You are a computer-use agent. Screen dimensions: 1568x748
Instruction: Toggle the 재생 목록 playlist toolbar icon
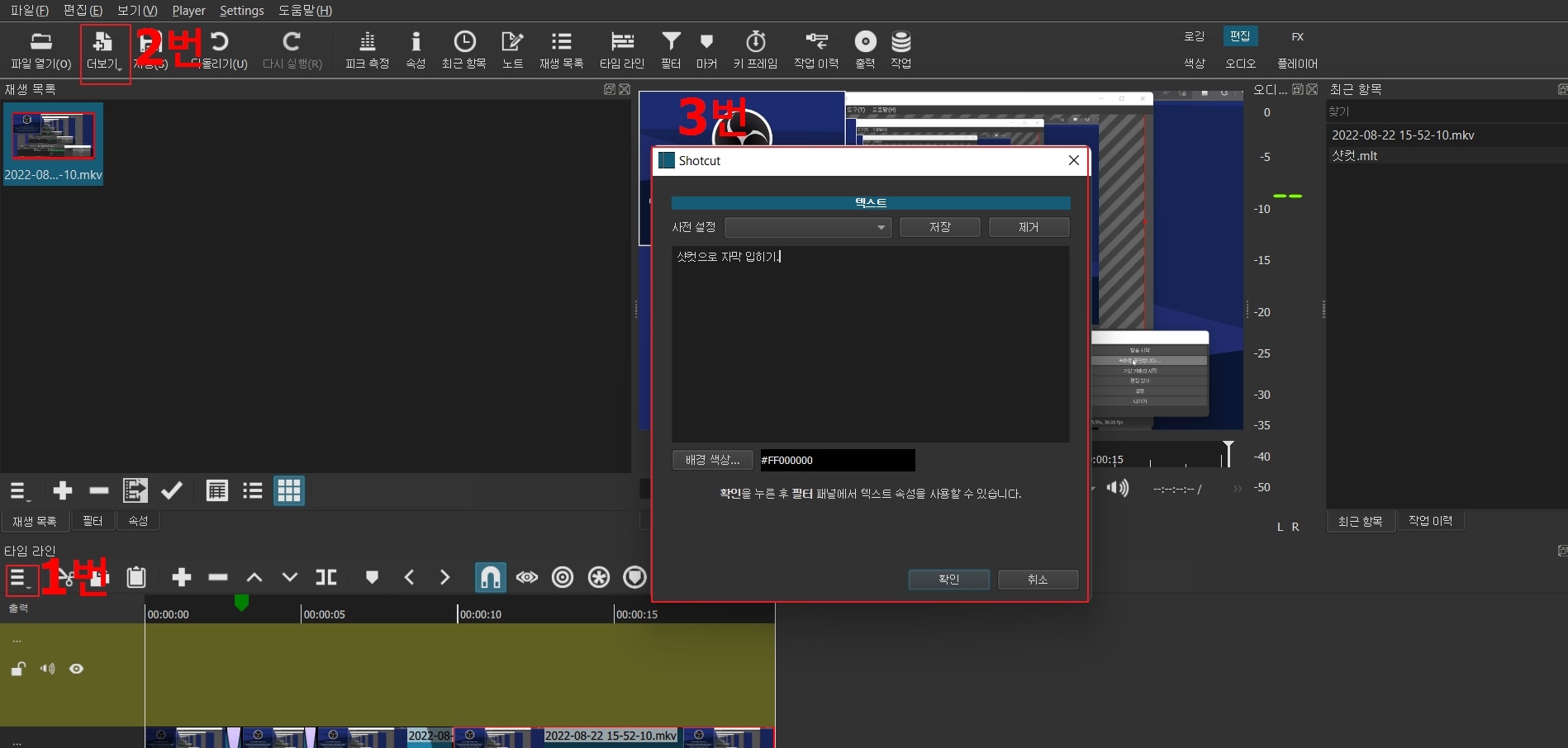coord(562,41)
